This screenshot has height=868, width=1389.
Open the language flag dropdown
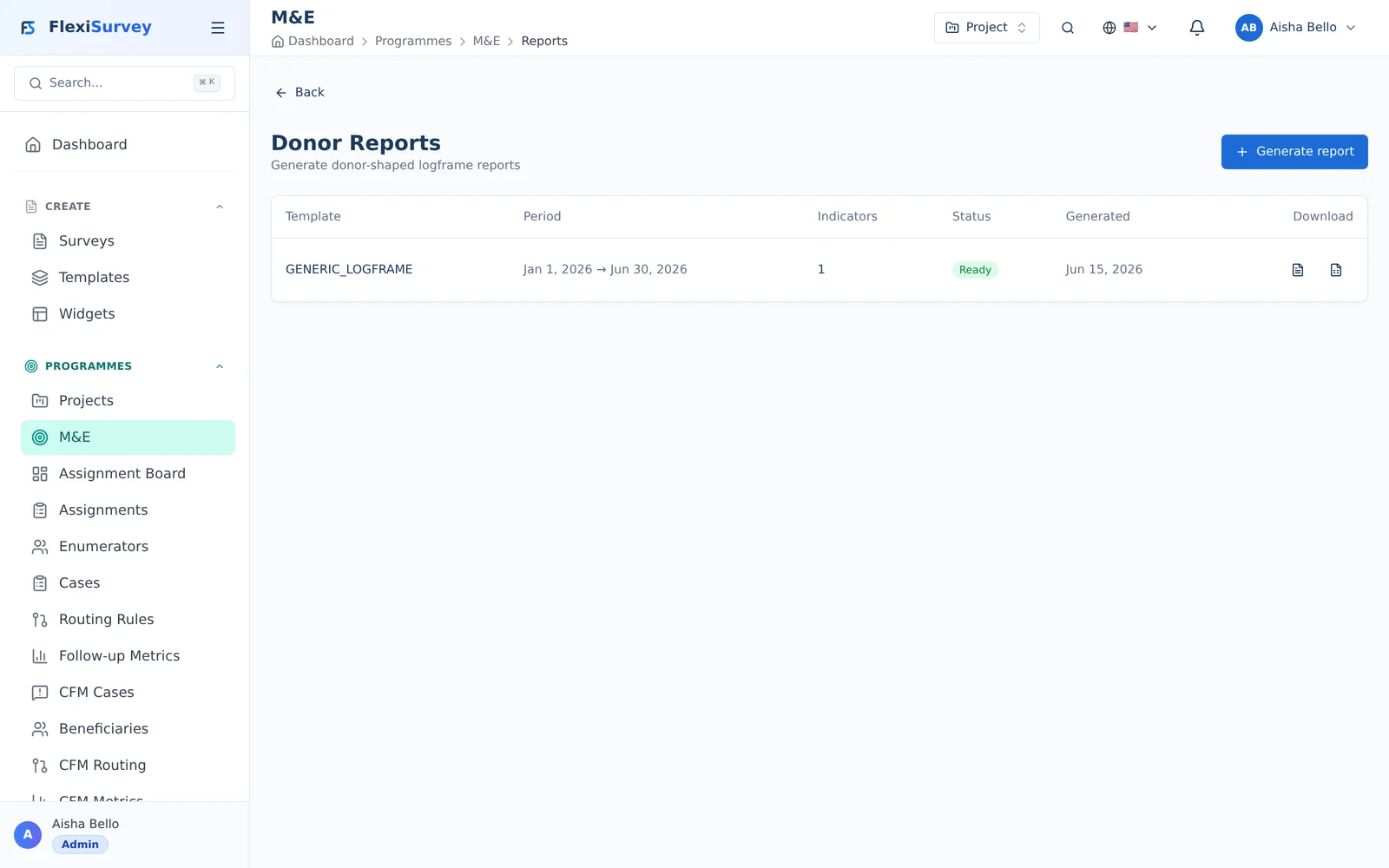[x=1129, y=28]
